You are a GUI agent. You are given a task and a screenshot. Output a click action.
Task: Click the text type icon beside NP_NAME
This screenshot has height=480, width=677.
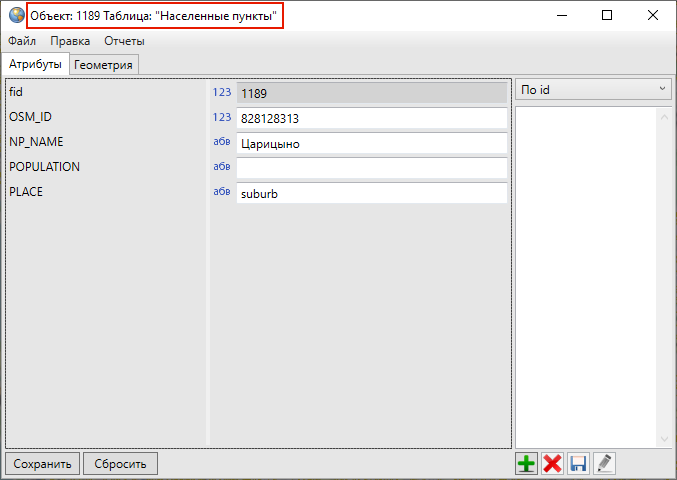222,142
